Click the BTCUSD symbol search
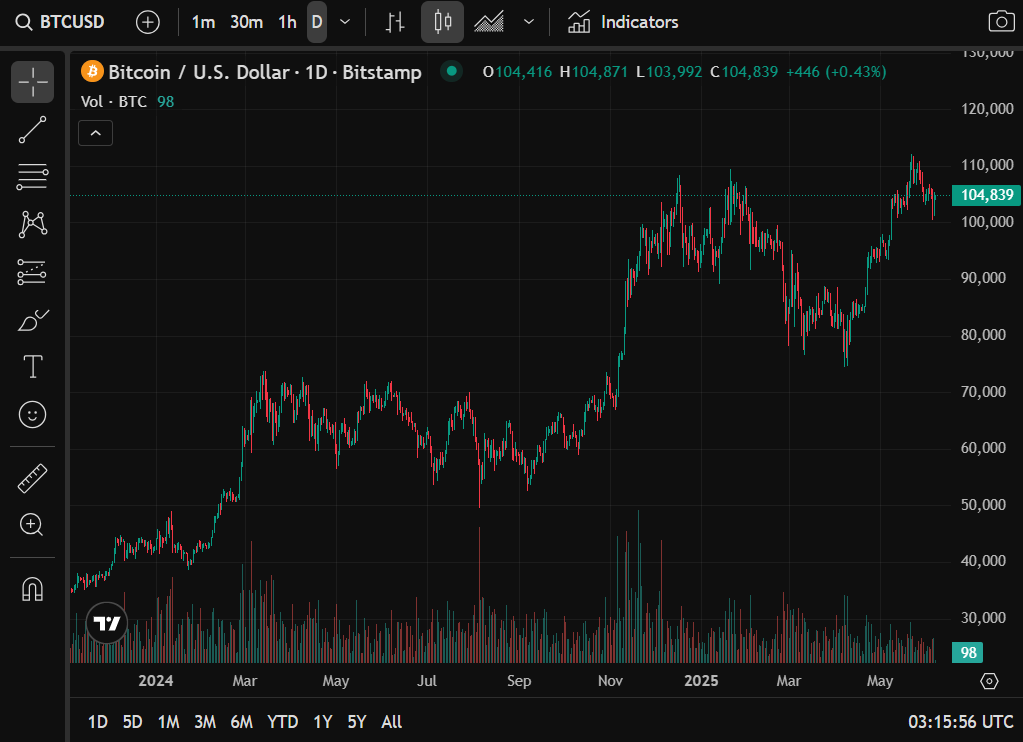 pos(62,22)
